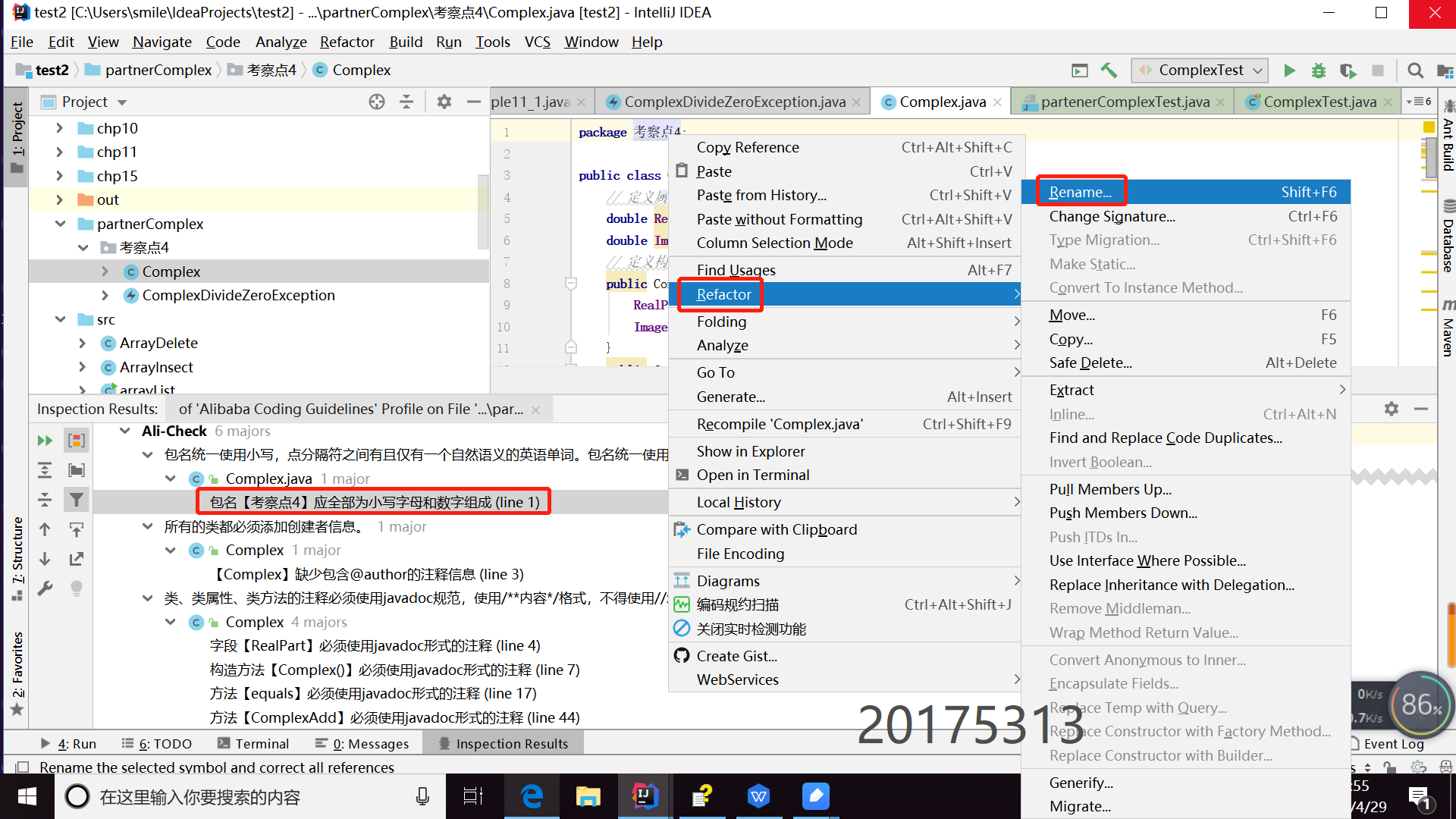The image size is (1456, 819).
Task: Open Project view mode dropdown arrow
Action: click(122, 102)
